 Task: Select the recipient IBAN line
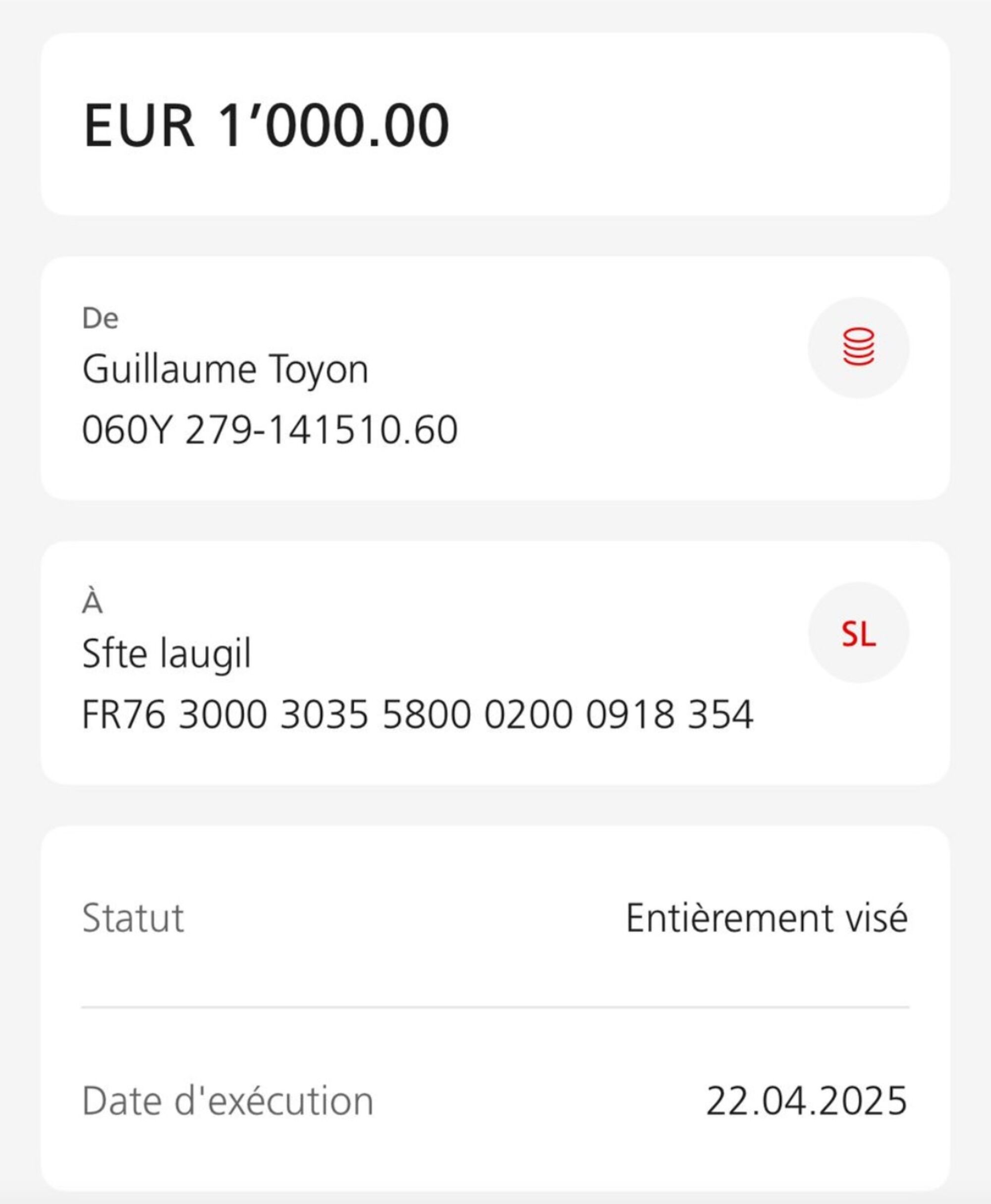coord(417,714)
